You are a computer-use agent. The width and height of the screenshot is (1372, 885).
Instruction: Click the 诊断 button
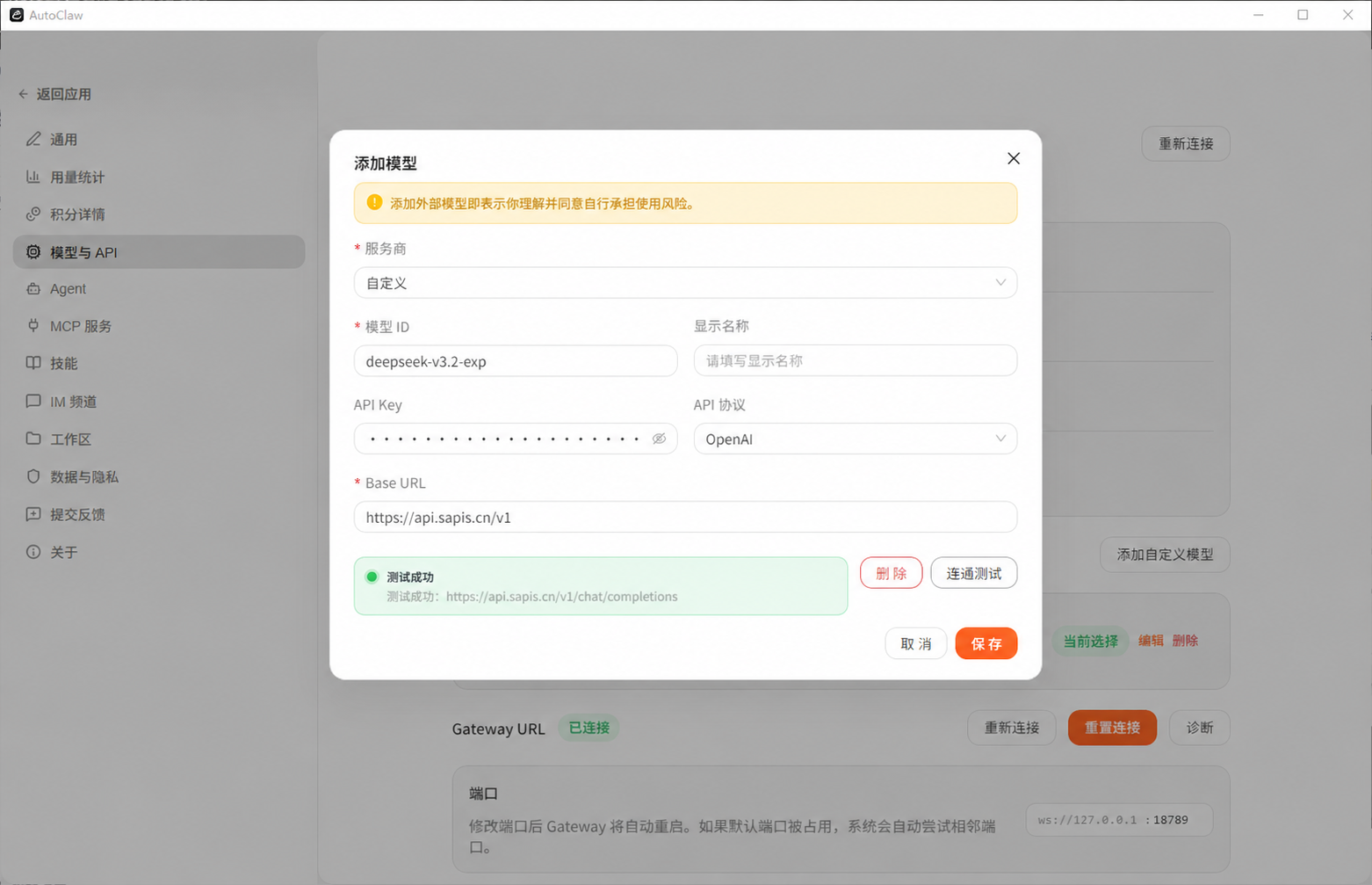[1200, 728]
